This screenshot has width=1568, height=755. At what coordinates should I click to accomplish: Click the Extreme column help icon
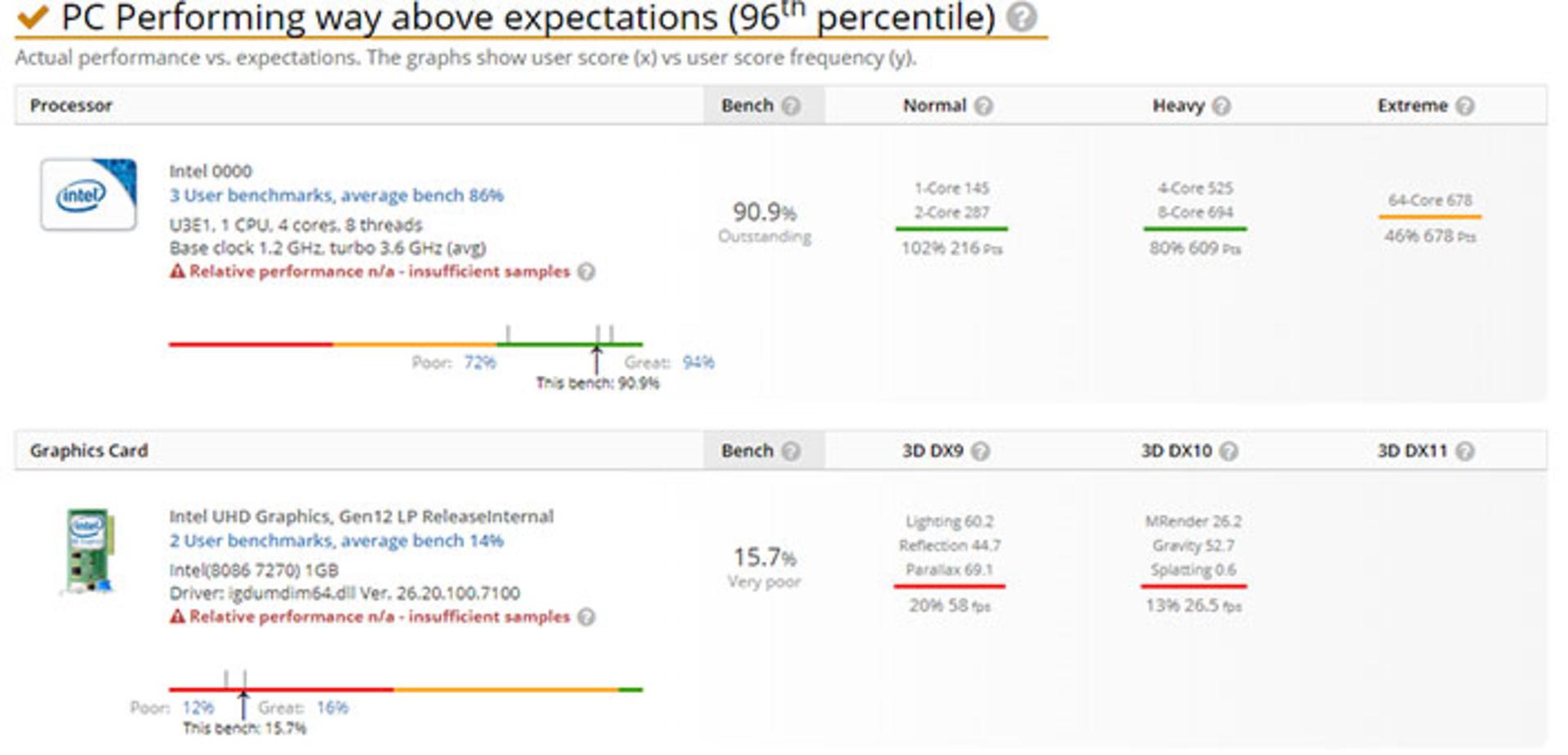pos(1465,105)
